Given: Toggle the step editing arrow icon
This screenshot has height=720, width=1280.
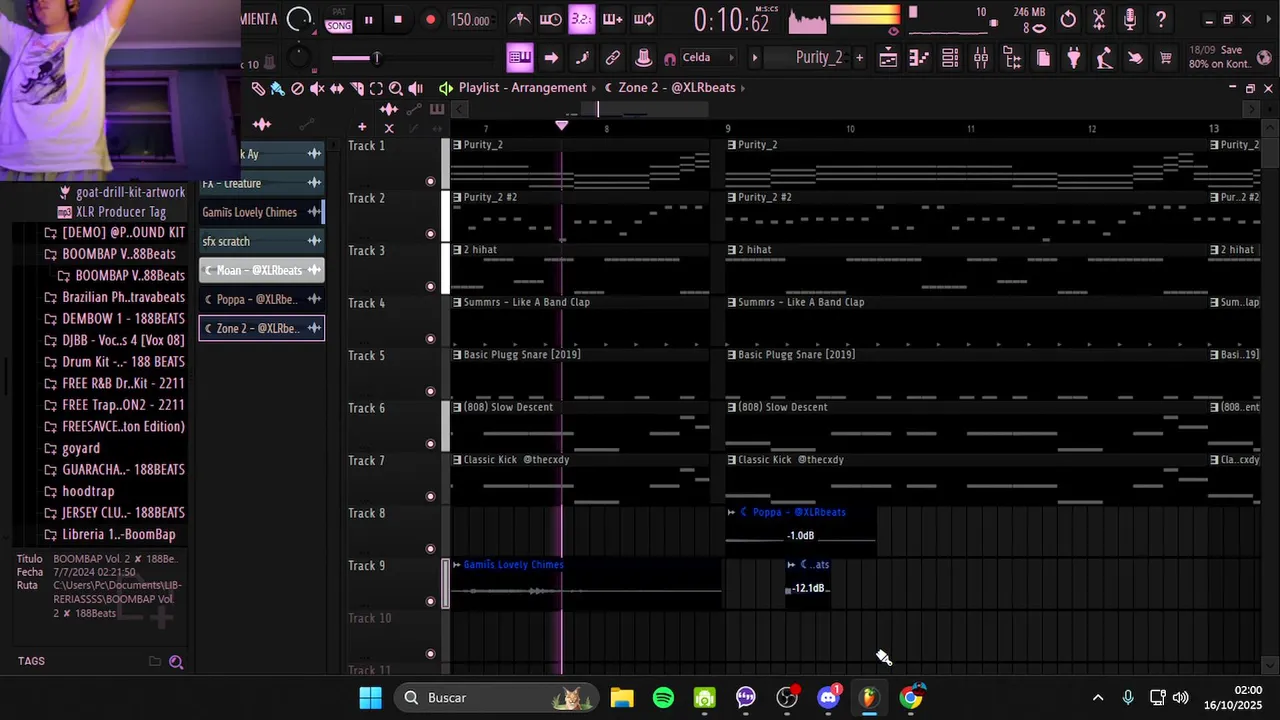Looking at the screenshot, I should click(551, 58).
